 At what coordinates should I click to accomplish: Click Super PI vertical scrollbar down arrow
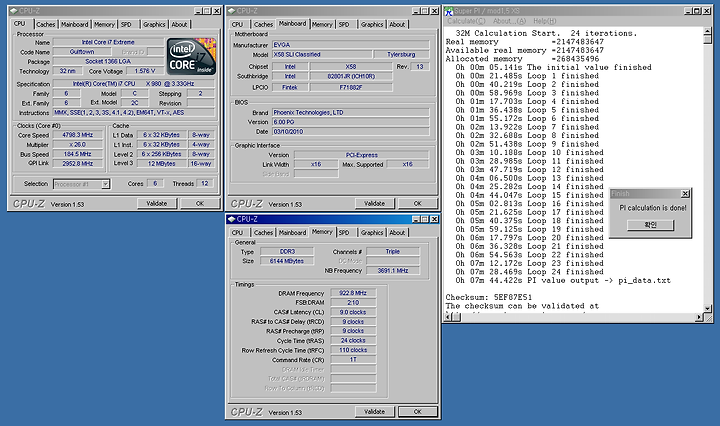click(x=708, y=308)
